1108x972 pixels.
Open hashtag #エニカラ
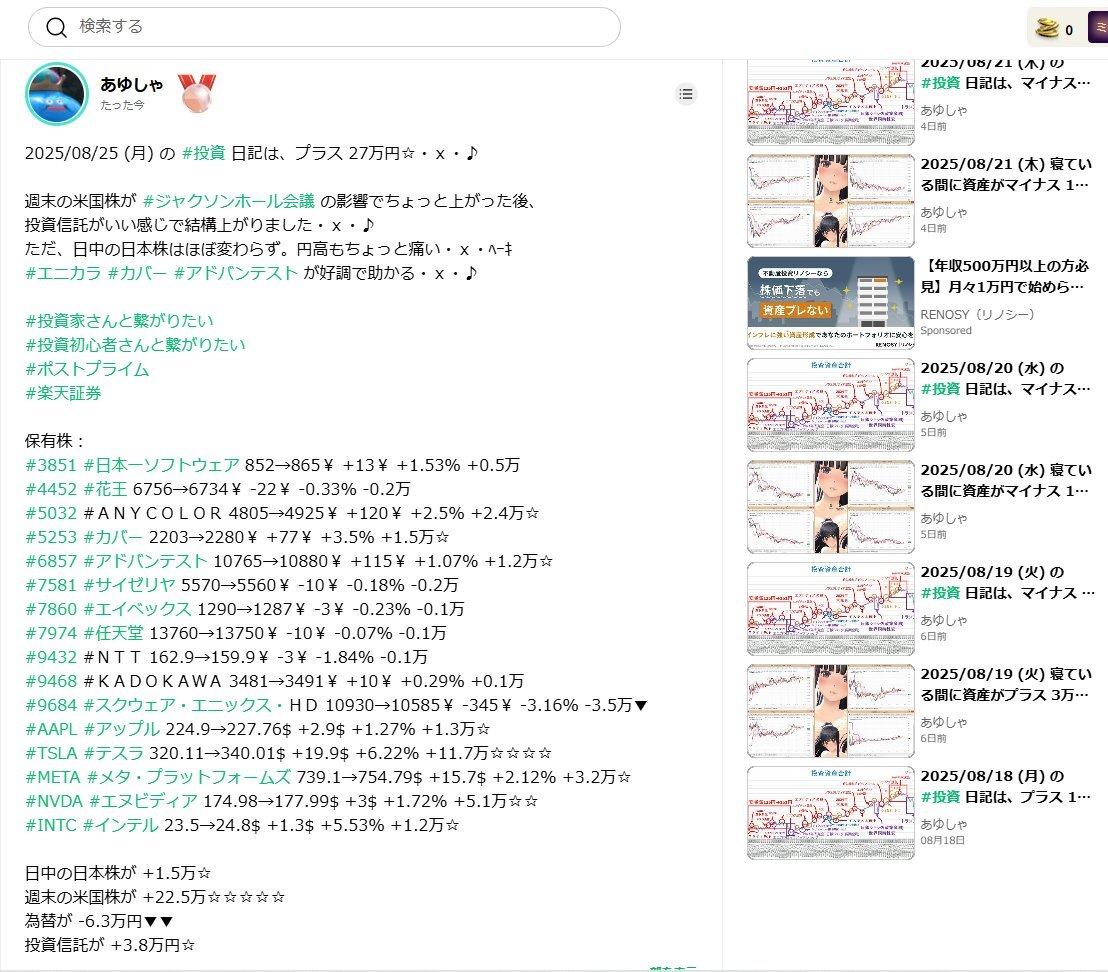coord(64,273)
